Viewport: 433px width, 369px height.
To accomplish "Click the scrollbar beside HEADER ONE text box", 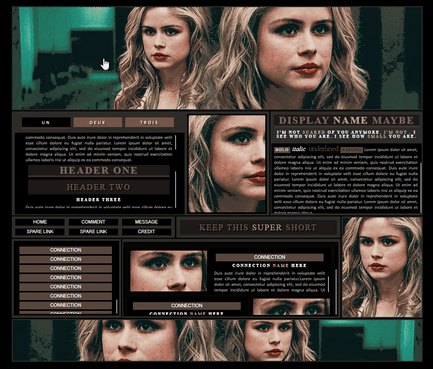I will tap(175, 189).
